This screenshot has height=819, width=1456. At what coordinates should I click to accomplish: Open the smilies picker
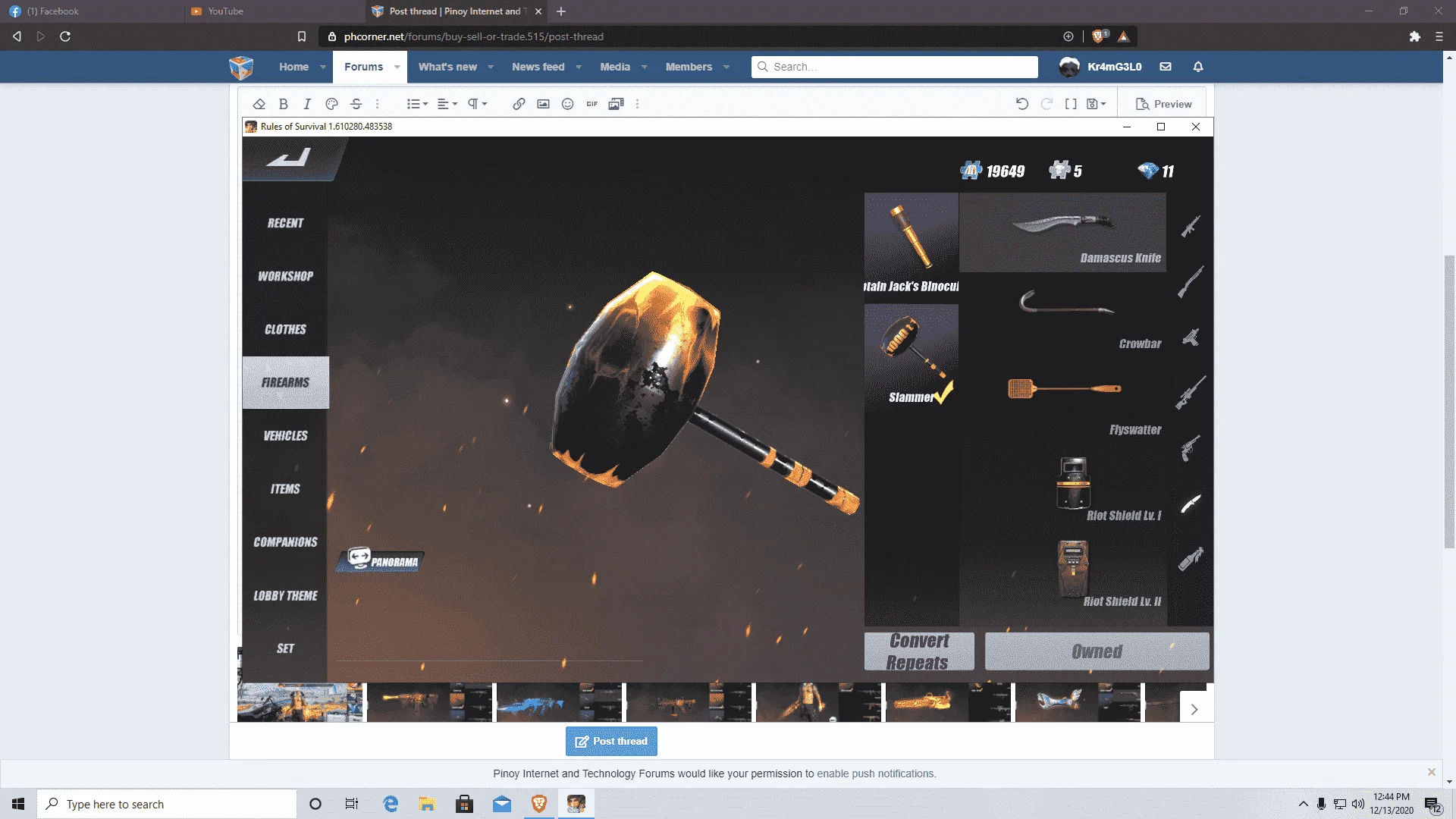tap(567, 104)
